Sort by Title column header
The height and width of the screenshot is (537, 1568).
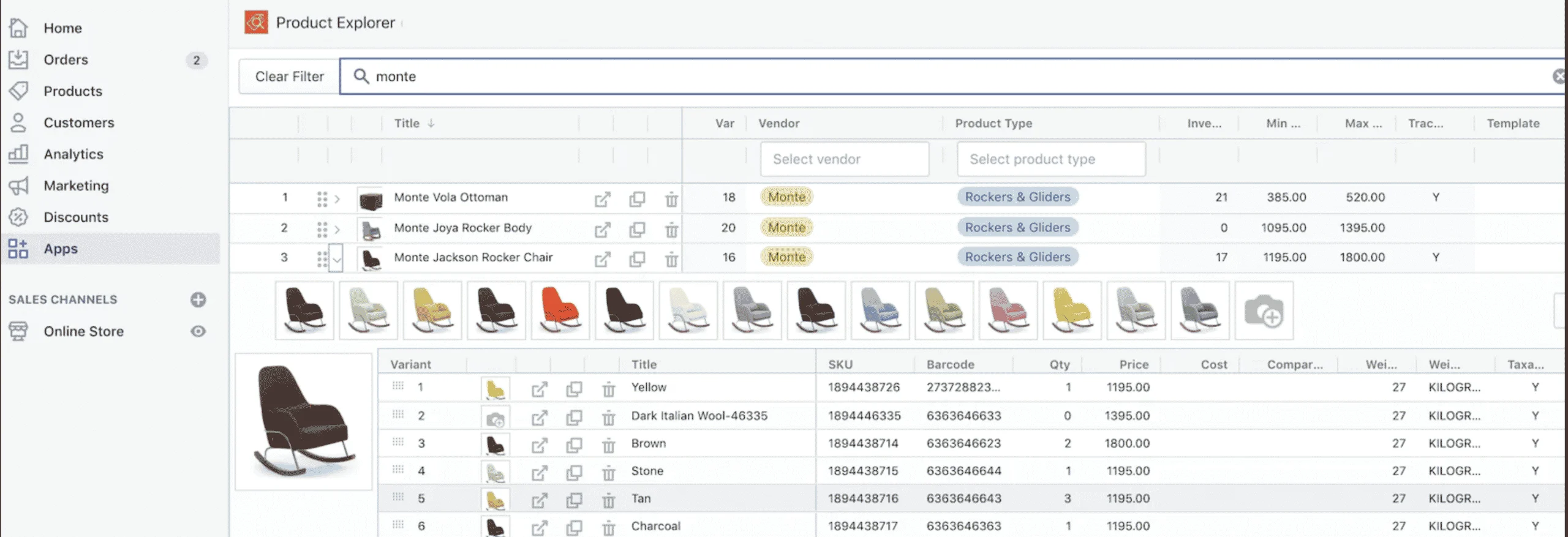pyautogui.click(x=414, y=123)
